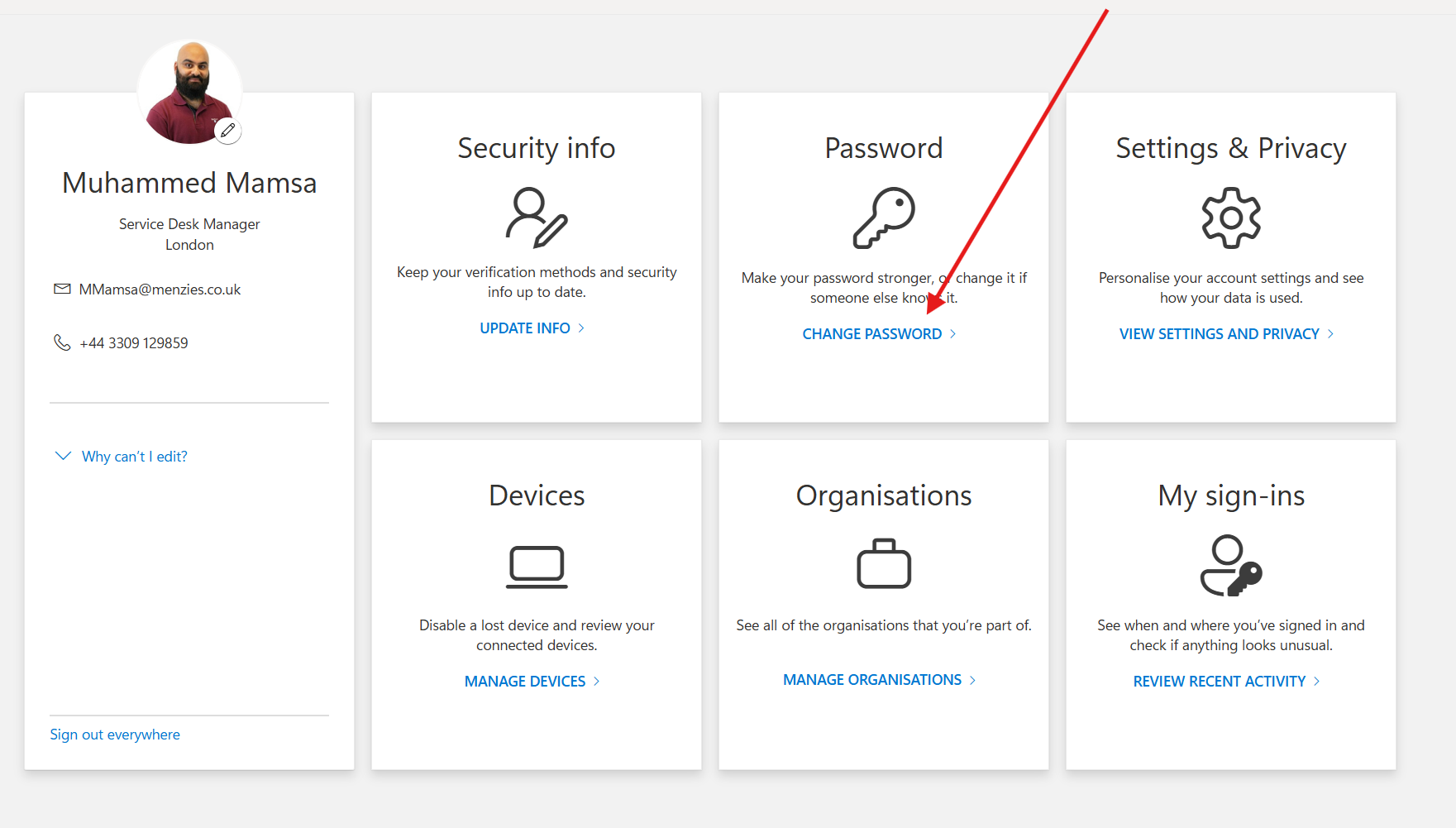Image resolution: width=1456 pixels, height=828 pixels.
Task: Click the Organisations briefcase icon
Action: 884,564
